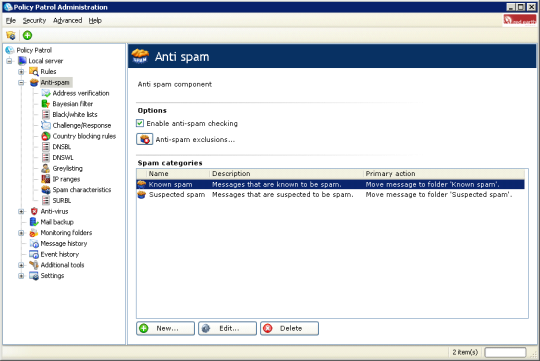Expand the Additional tools node
Screen dimensions: 540x361
click(x=21, y=265)
